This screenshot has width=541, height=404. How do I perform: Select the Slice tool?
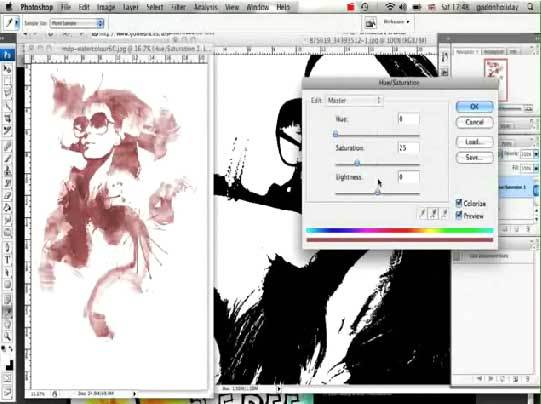7,131
